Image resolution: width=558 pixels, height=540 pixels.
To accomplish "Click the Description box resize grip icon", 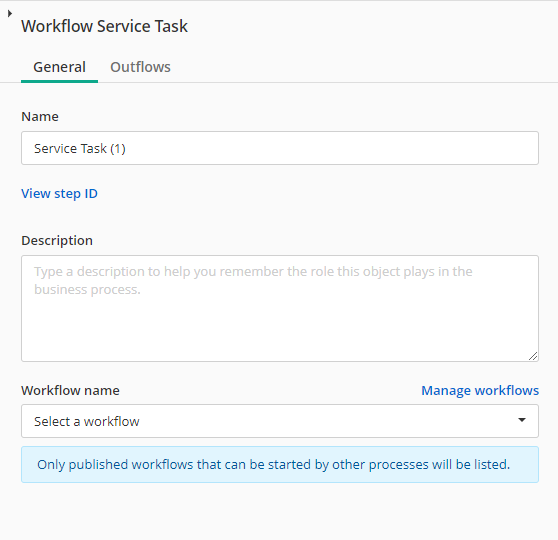I will click(x=533, y=356).
